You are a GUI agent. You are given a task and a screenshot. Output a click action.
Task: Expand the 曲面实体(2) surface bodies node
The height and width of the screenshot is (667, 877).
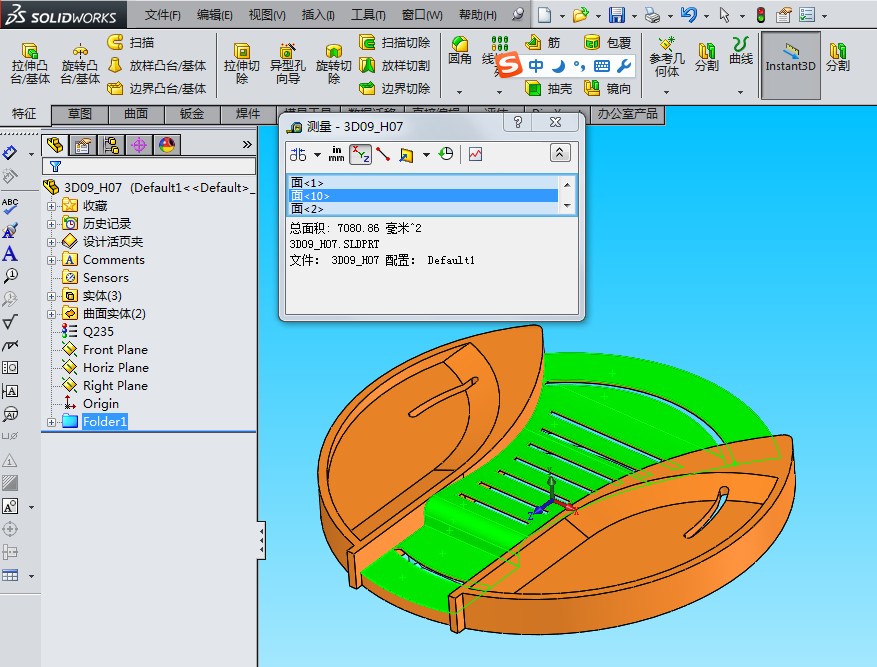(52, 314)
